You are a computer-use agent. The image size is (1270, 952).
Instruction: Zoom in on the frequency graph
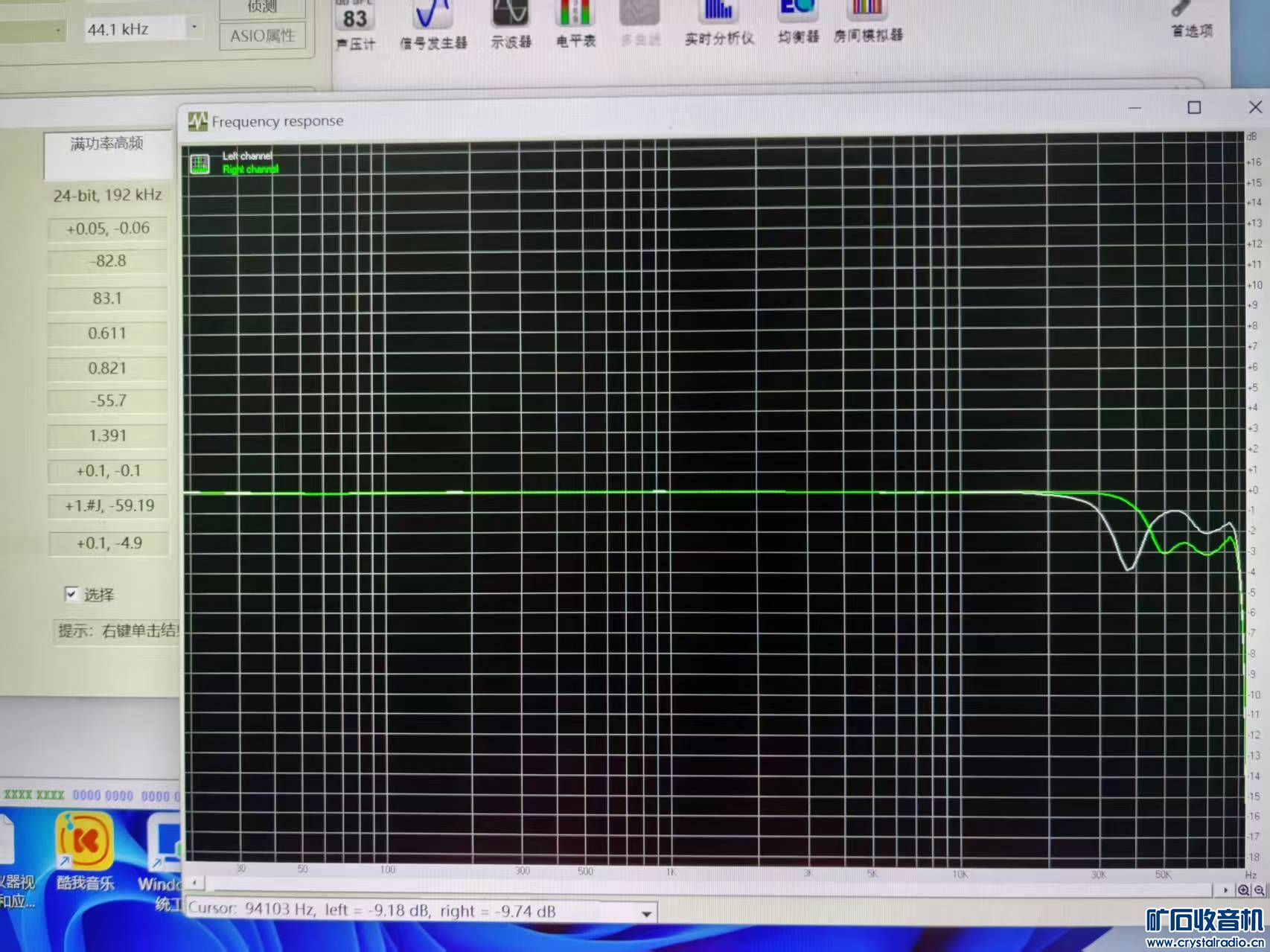1243,890
